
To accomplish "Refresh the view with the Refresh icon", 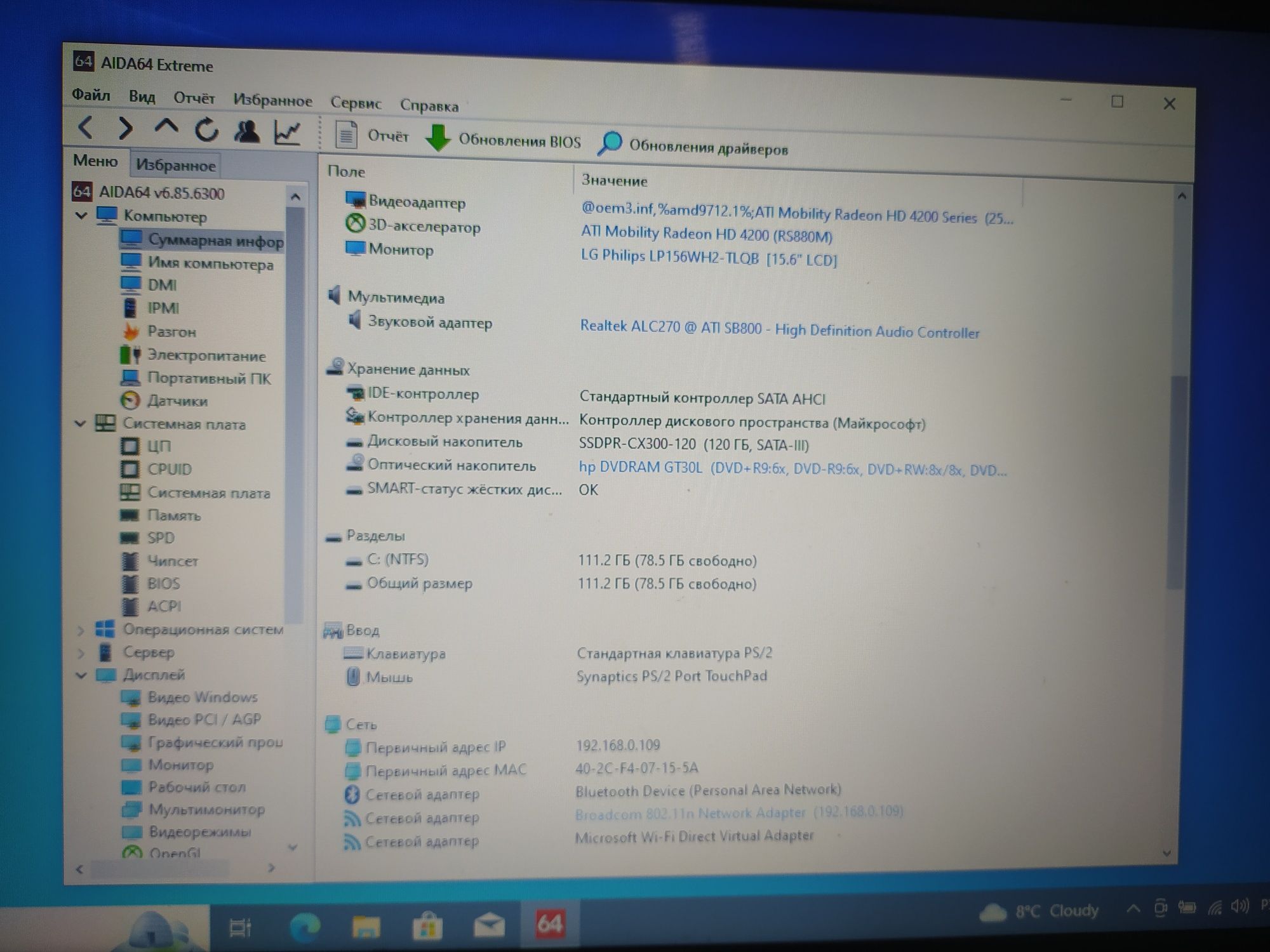I will tap(206, 130).
